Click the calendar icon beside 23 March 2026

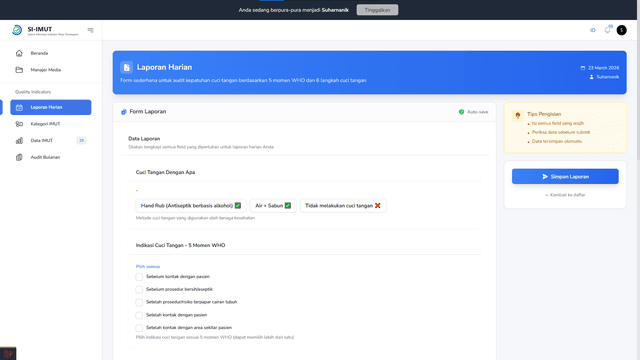pyautogui.click(x=583, y=68)
